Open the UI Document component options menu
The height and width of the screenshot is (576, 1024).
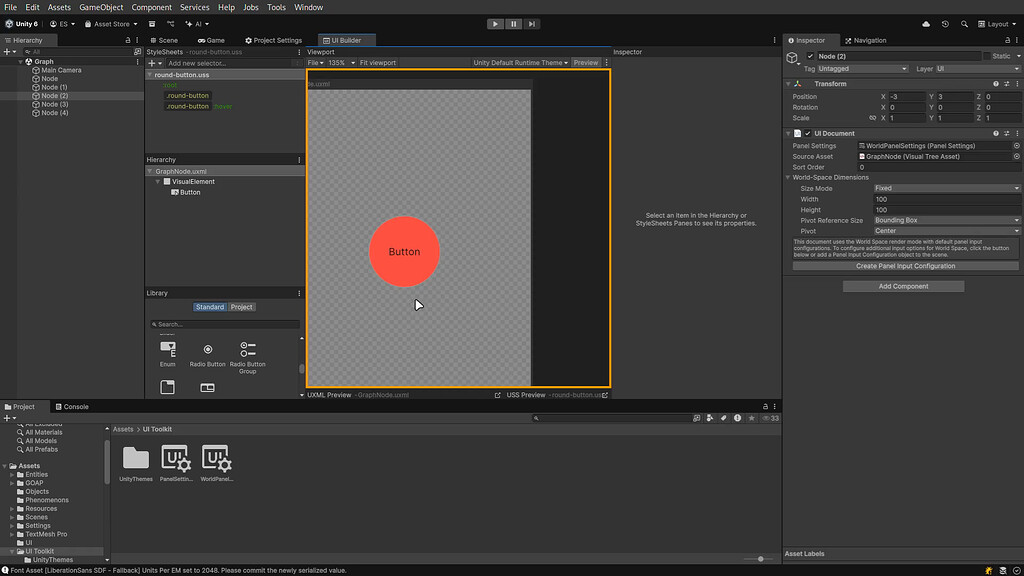click(x=1017, y=133)
